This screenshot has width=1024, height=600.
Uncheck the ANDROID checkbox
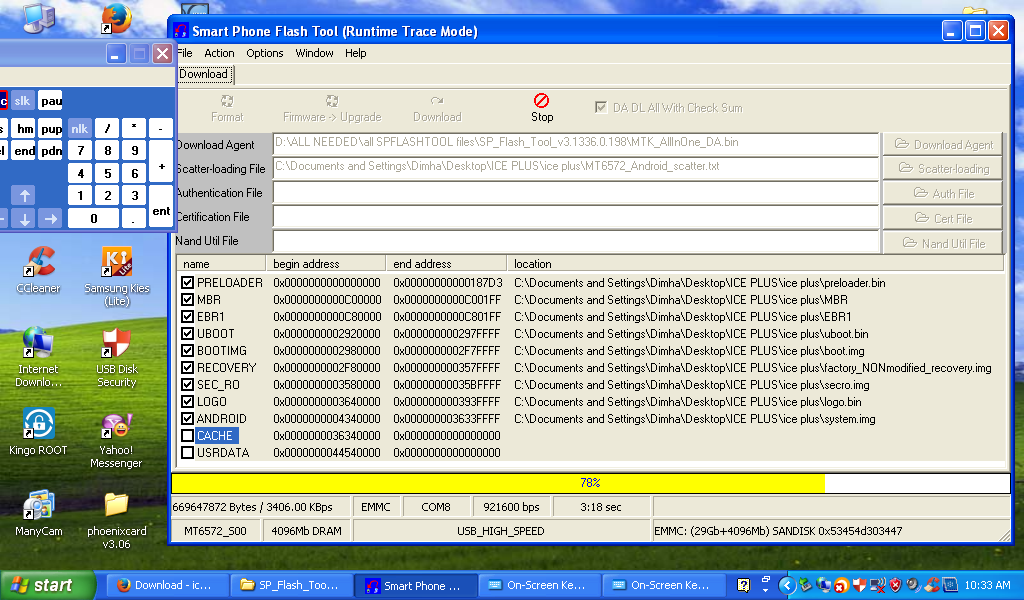pos(187,418)
